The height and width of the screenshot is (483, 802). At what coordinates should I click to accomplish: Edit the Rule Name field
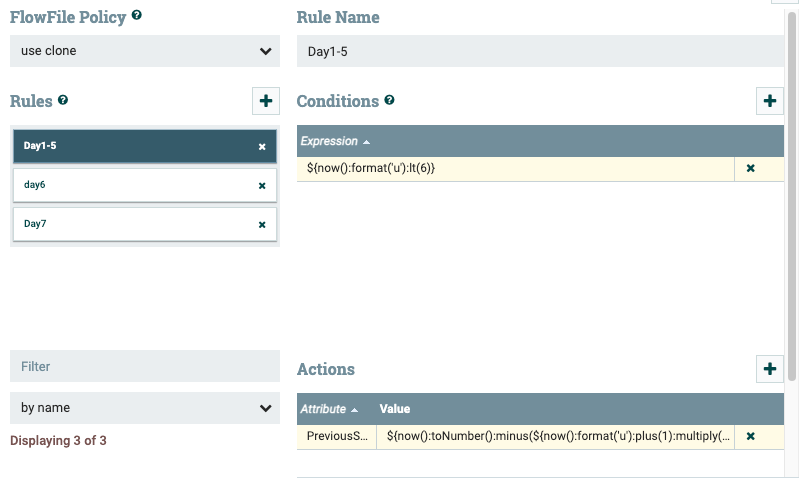540,51
